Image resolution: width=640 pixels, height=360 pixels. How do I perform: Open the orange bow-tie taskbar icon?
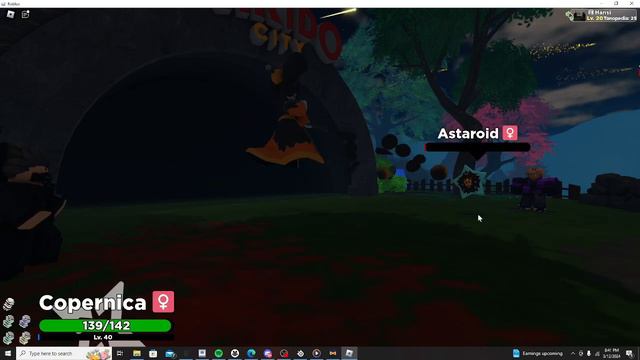point(333,353)
